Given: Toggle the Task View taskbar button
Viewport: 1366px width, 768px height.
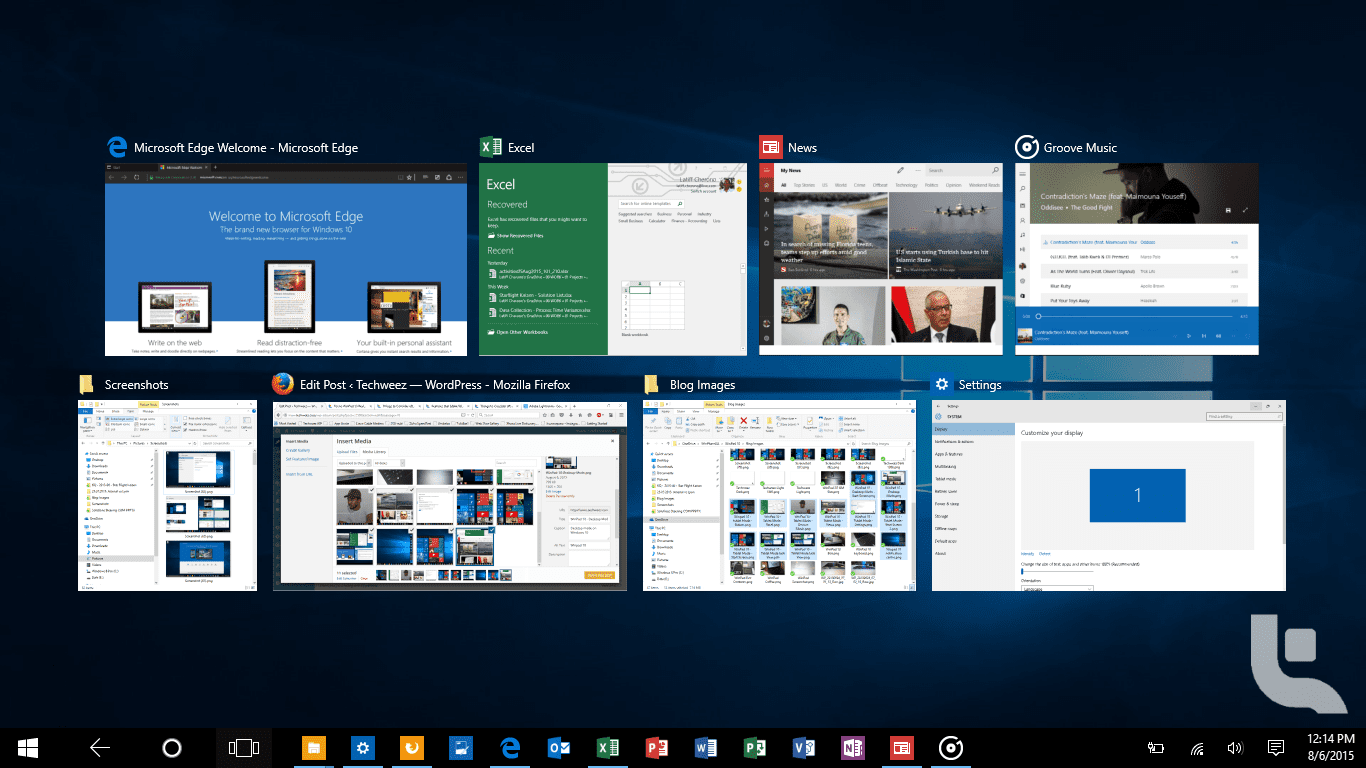Looking at the screenshot, I should (244, 747).
